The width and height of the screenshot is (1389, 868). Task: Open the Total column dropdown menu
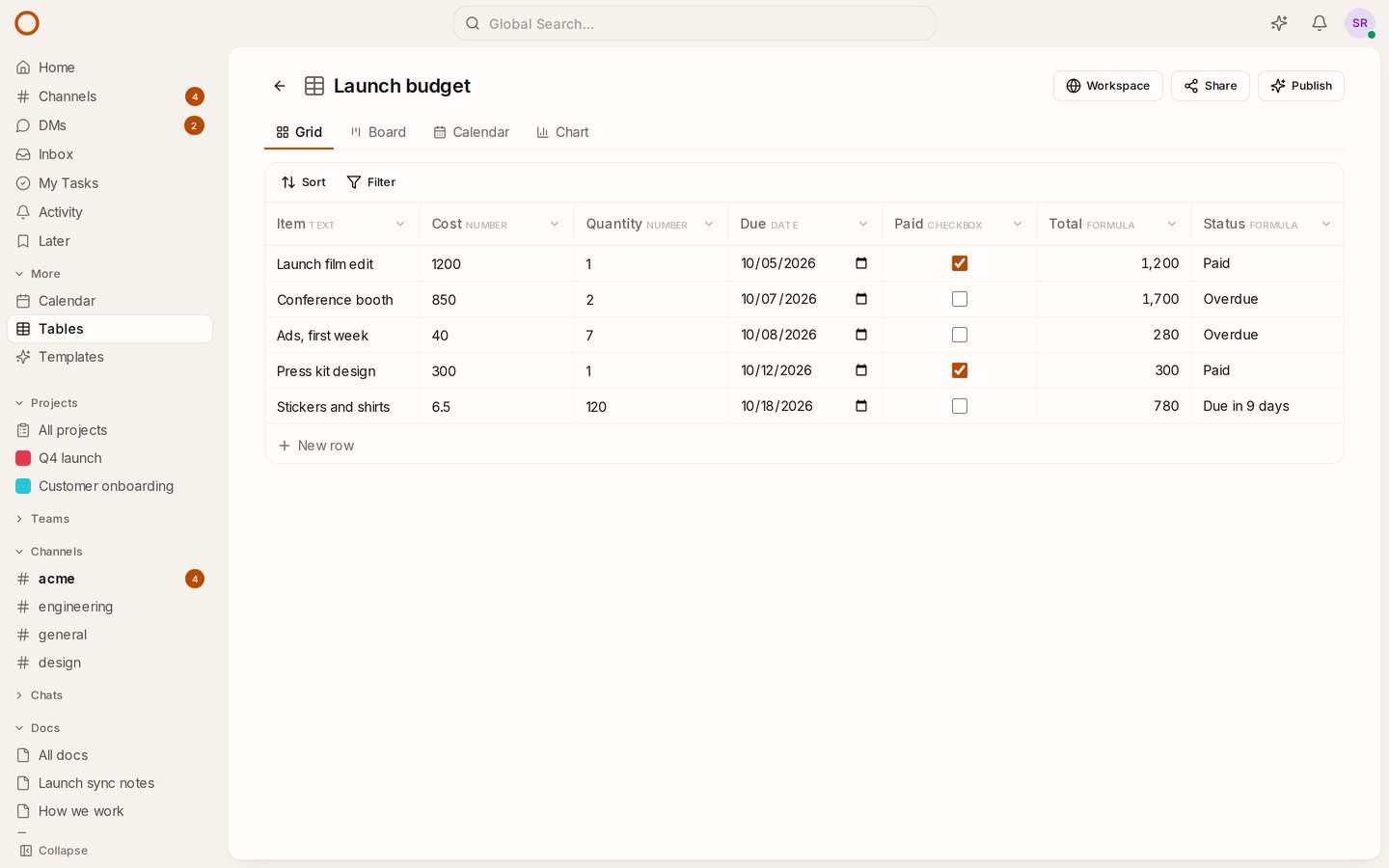tap(1172, 224)
